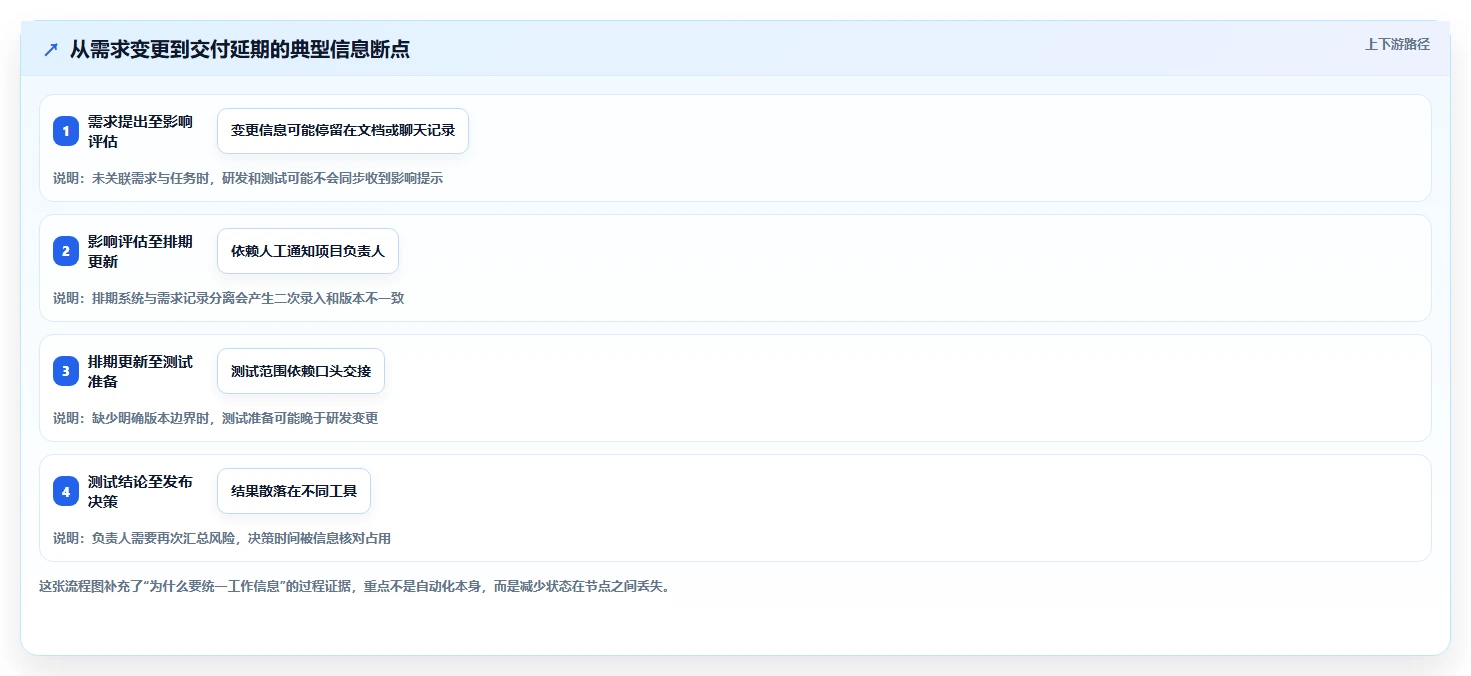The image size is (1471, 676).
Task: Select the step label 测试结论至发布决策
Action: (x=140, y=491)
